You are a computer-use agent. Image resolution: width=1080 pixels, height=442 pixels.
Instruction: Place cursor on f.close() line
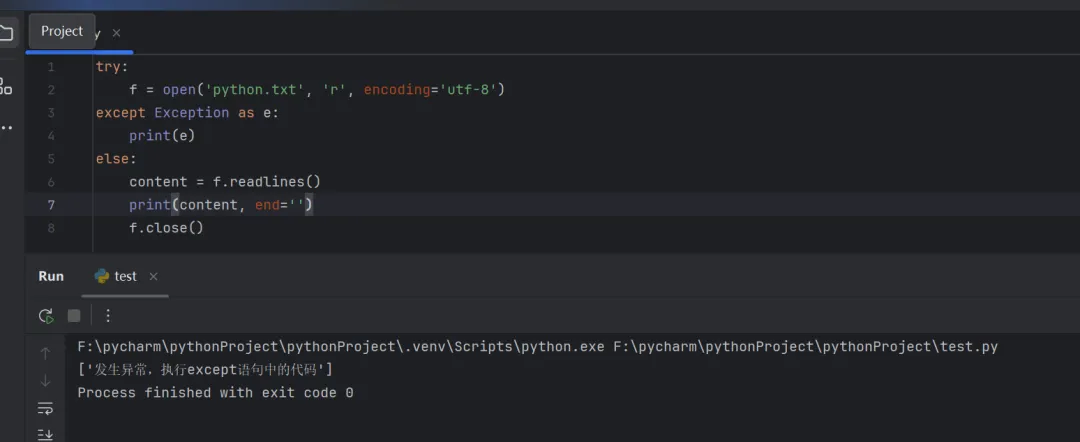166,228
